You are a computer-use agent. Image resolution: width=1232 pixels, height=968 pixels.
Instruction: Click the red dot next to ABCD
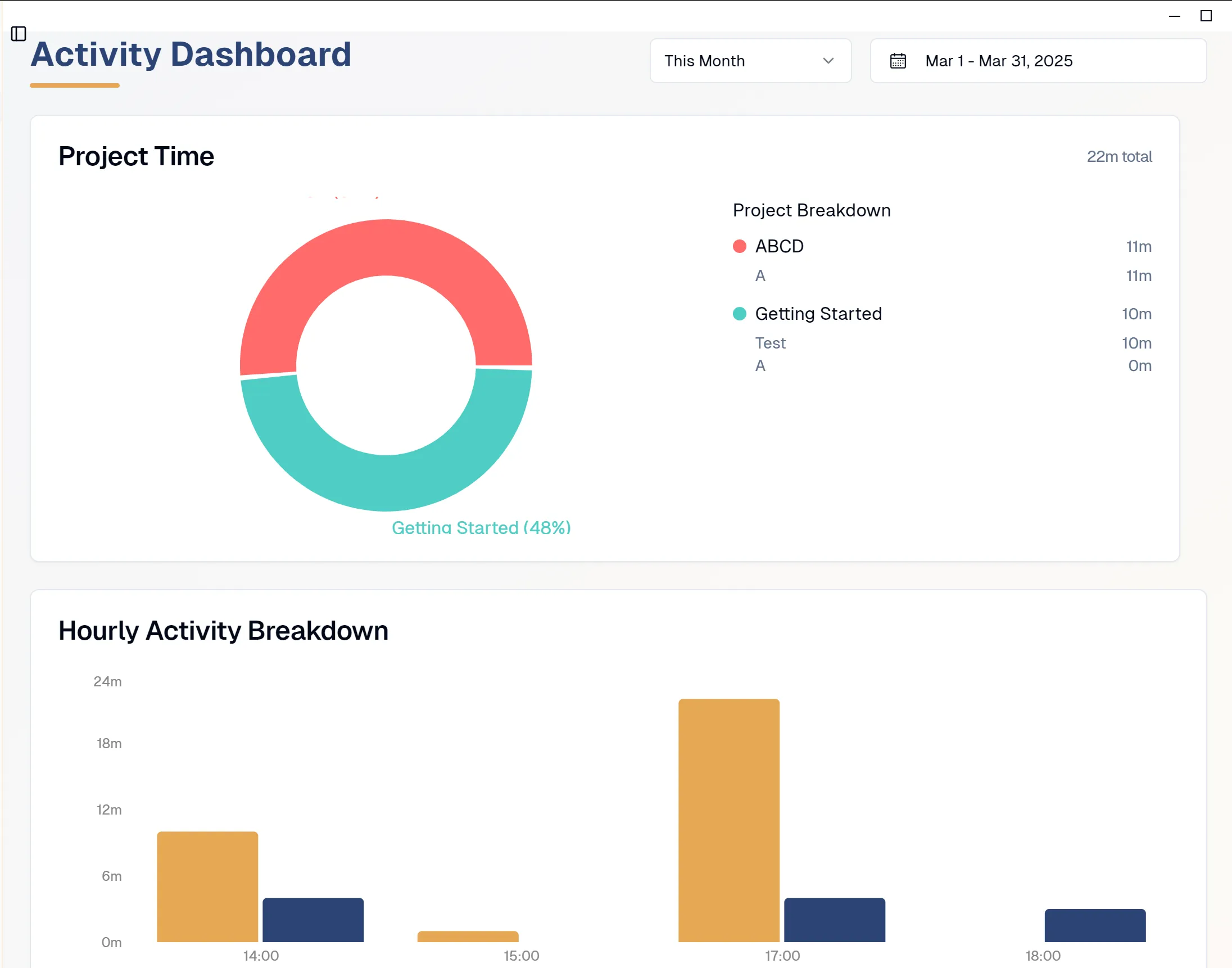pyautogui.click(x=740, y=246)
